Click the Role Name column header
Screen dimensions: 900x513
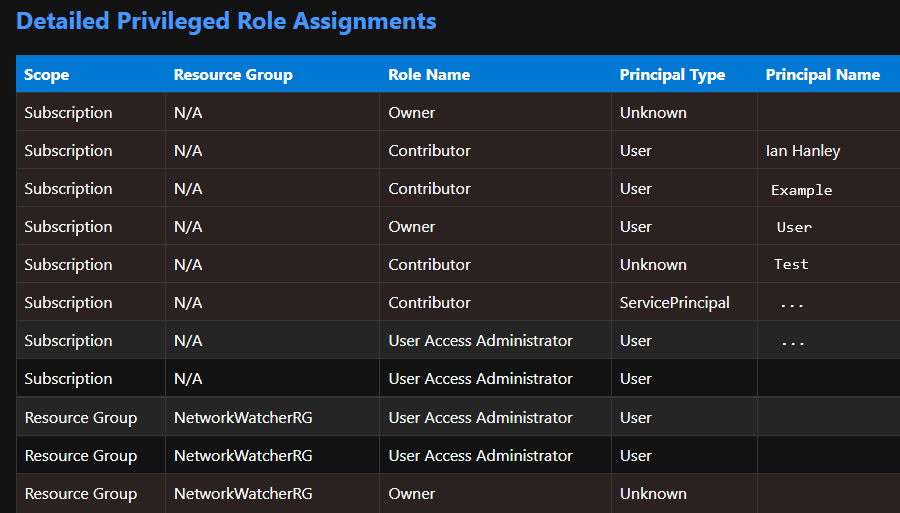(429, 75)
